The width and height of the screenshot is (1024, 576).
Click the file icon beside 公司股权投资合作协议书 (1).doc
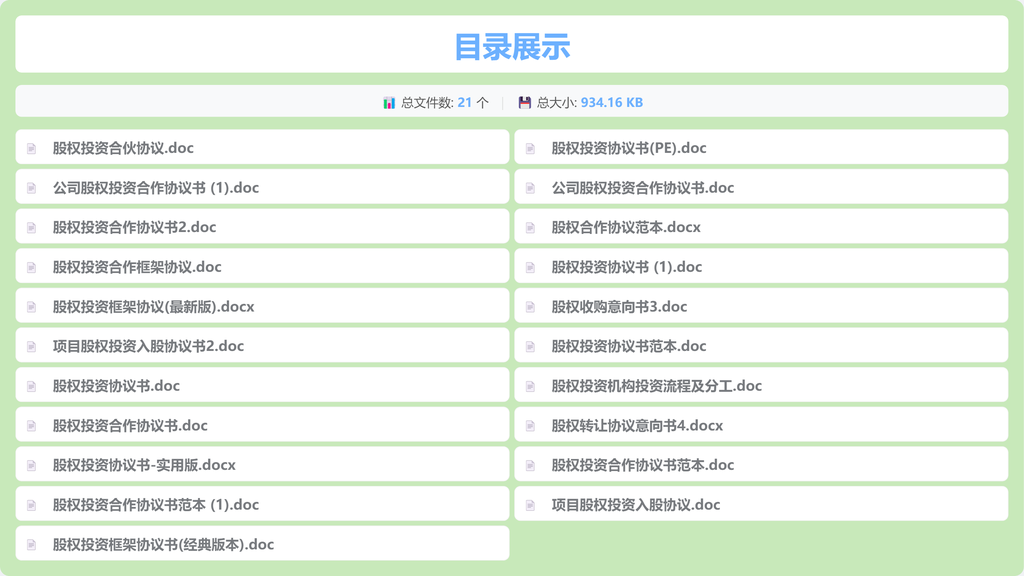pyautogui.click(x=31, y=188)
